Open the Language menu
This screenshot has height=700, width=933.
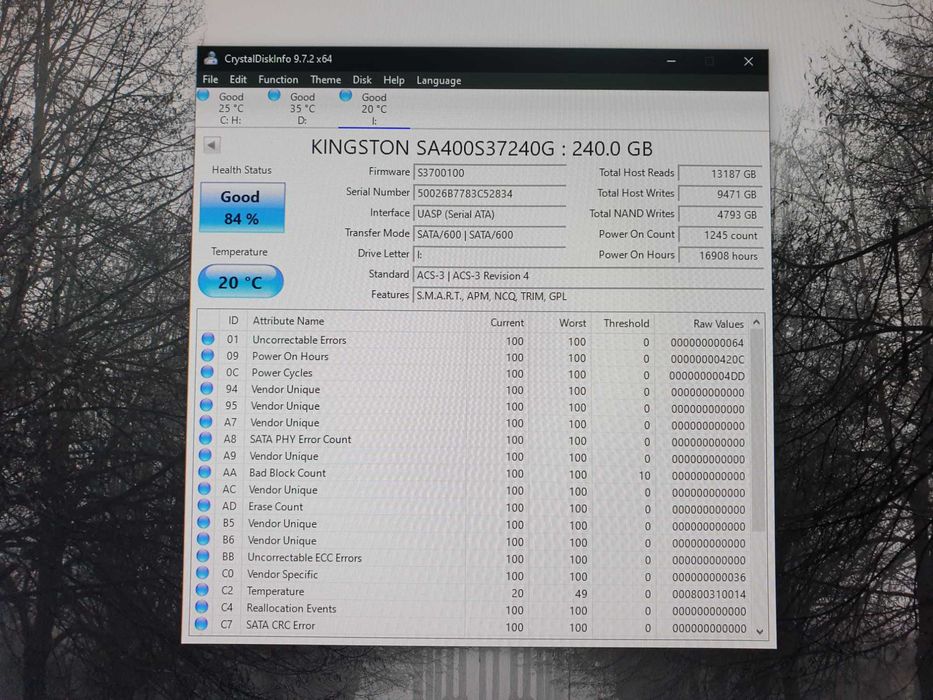pos(439,80)
